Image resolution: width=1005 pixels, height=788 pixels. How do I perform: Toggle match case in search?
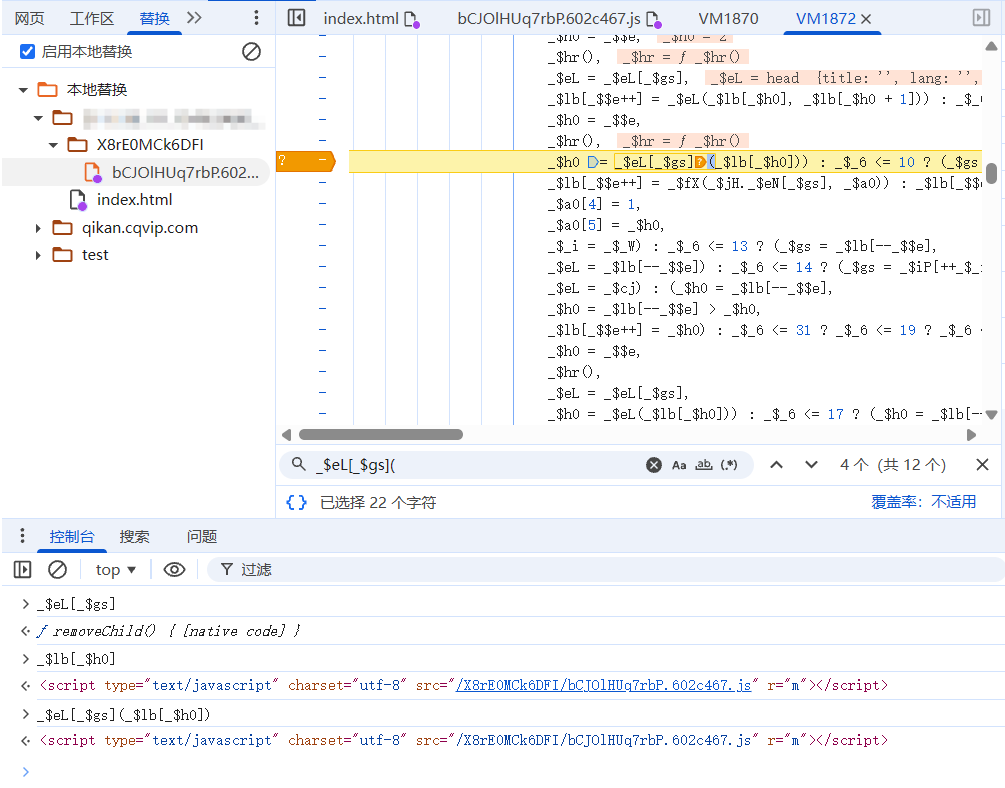pyautogui.click(x=679, y=465)
